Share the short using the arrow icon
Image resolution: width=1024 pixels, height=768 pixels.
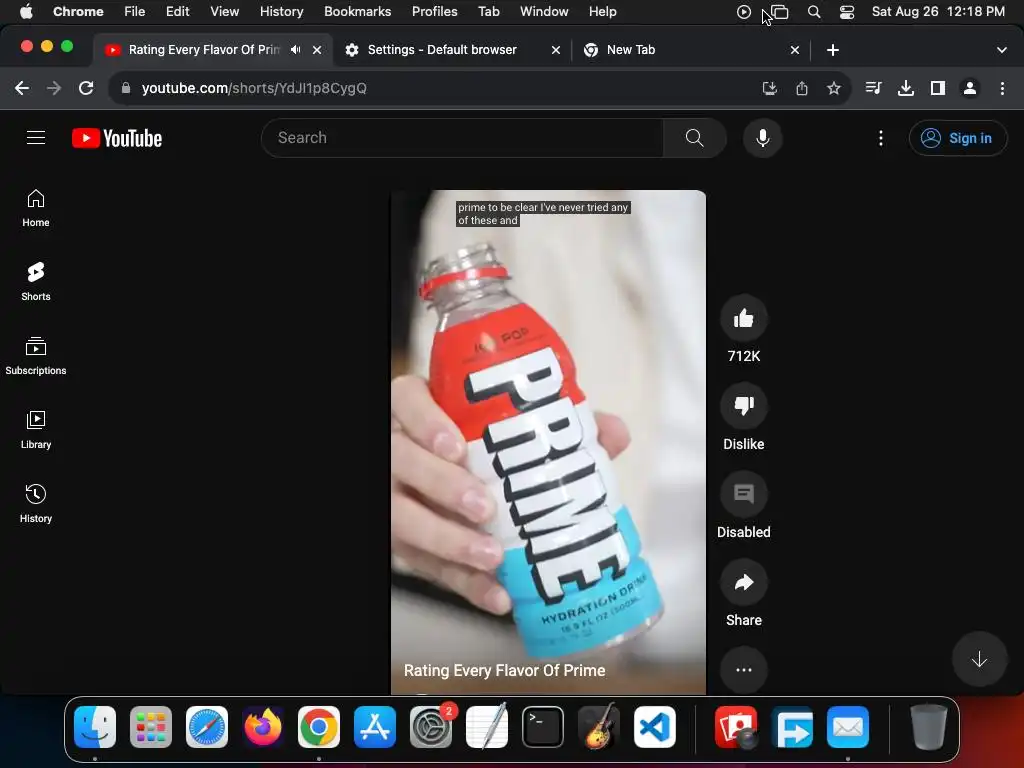pos(743,582)
